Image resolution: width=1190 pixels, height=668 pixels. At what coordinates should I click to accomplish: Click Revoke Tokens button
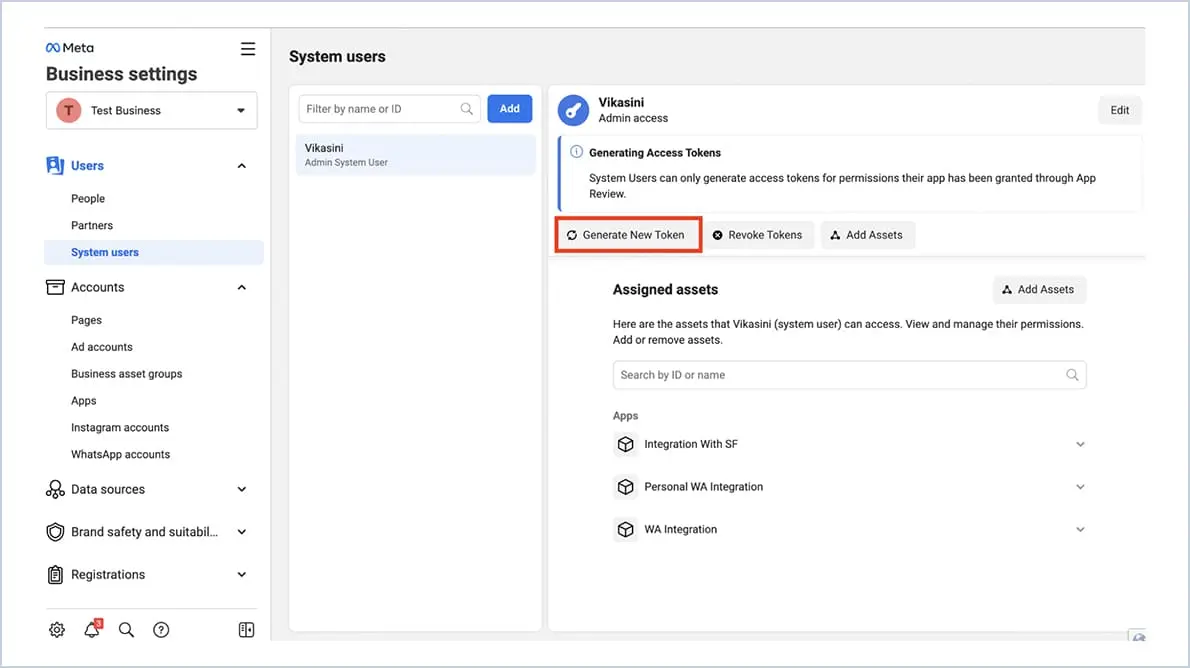pyautogui.click(x=758, y=235)
